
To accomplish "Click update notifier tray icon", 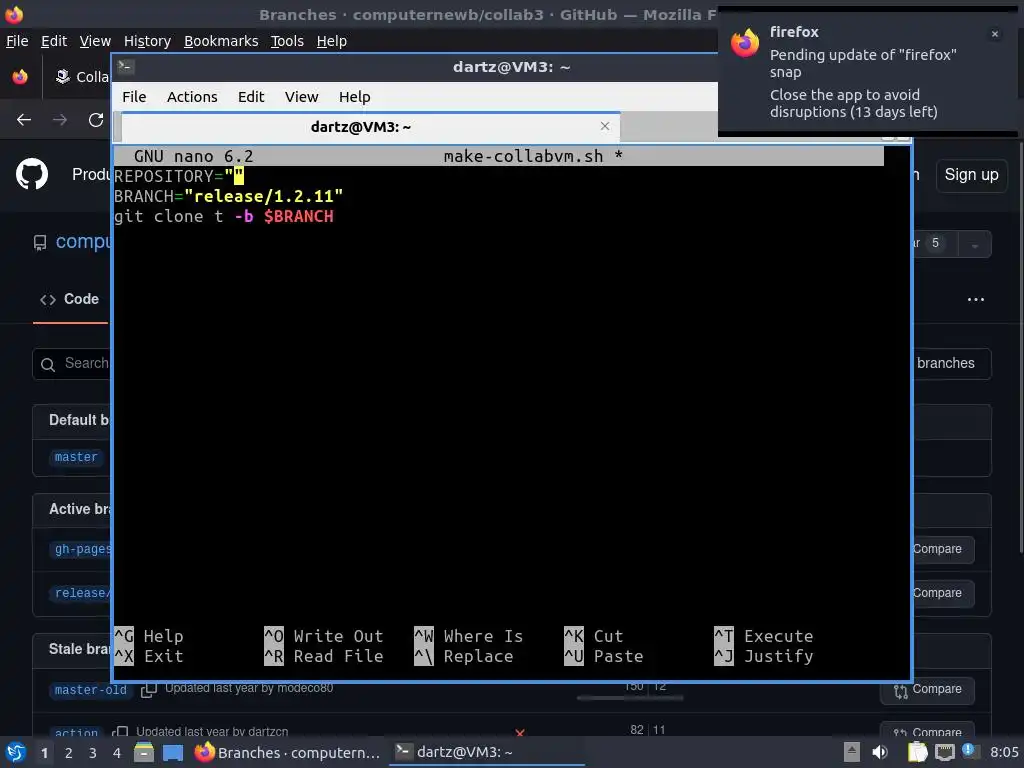I will tap(969, 751).
